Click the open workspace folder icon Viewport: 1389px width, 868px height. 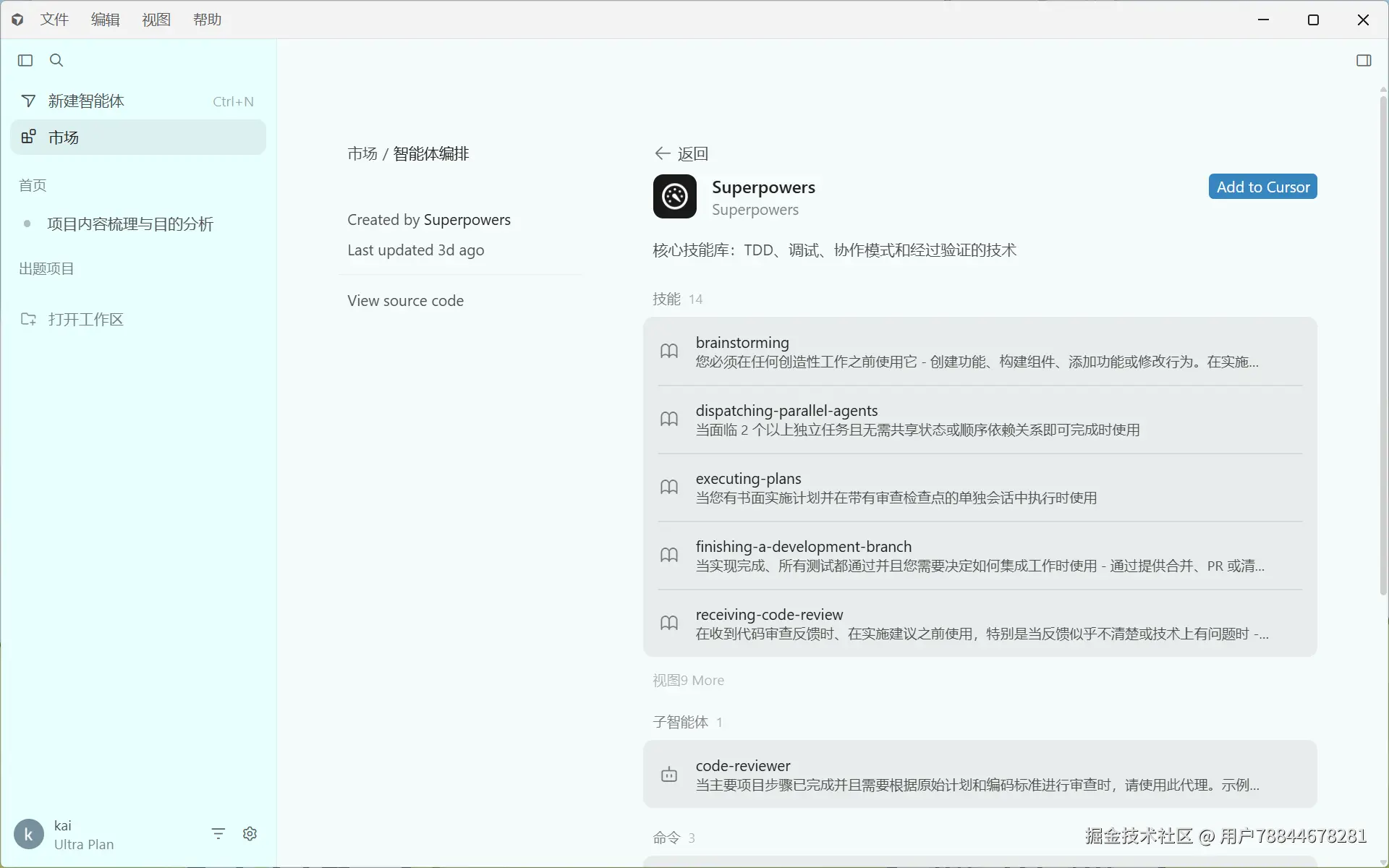pos(28,319)
